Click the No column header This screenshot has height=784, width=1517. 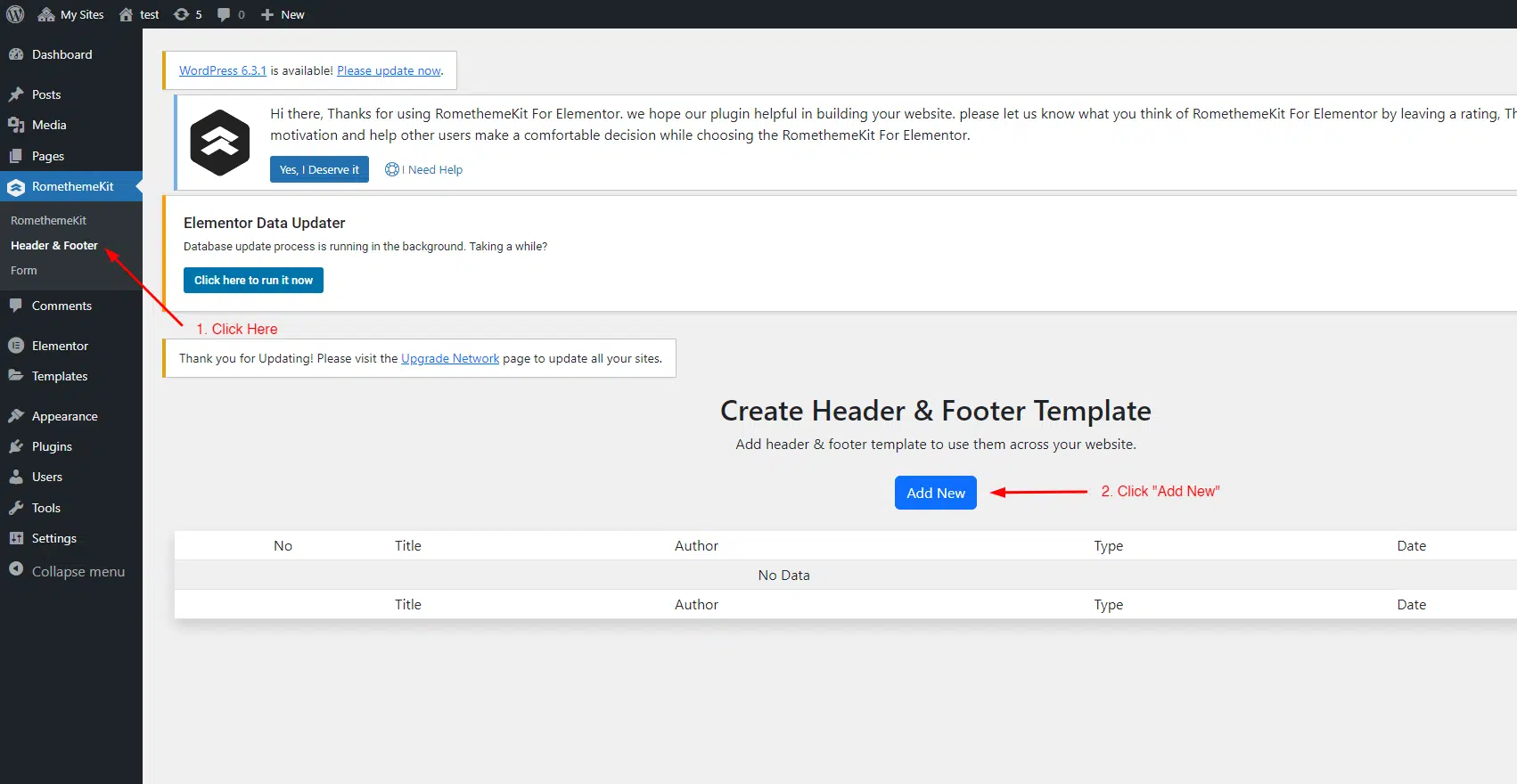[283, 545]
